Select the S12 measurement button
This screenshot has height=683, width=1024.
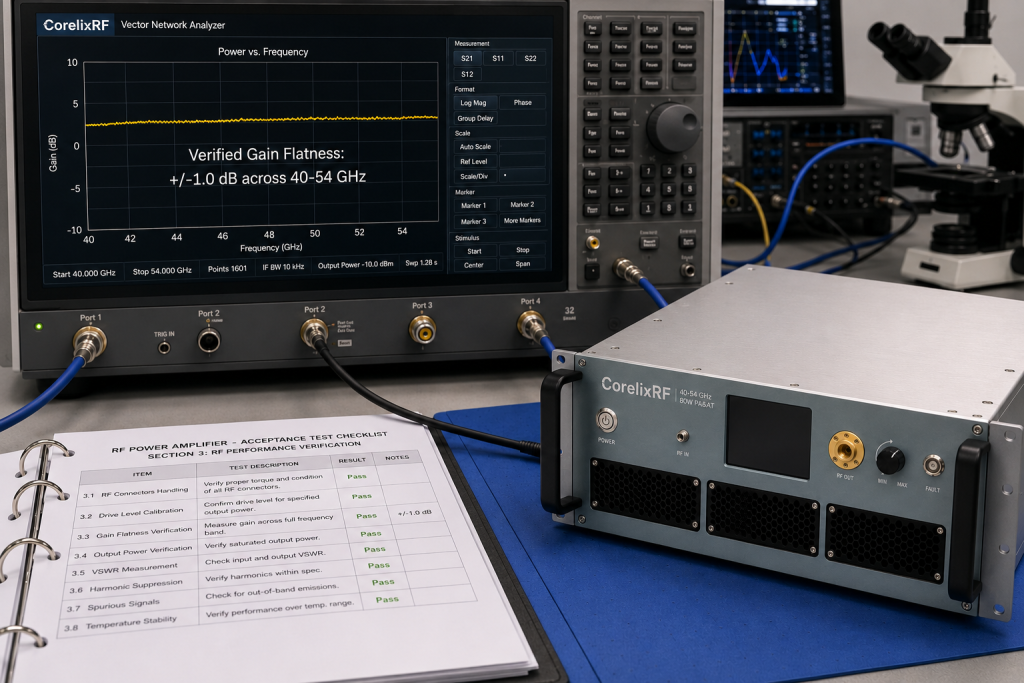(x=467, y=74)
